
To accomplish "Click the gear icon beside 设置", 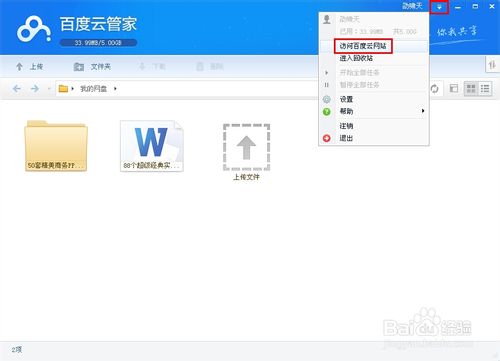I will click(x=327, y=99).
